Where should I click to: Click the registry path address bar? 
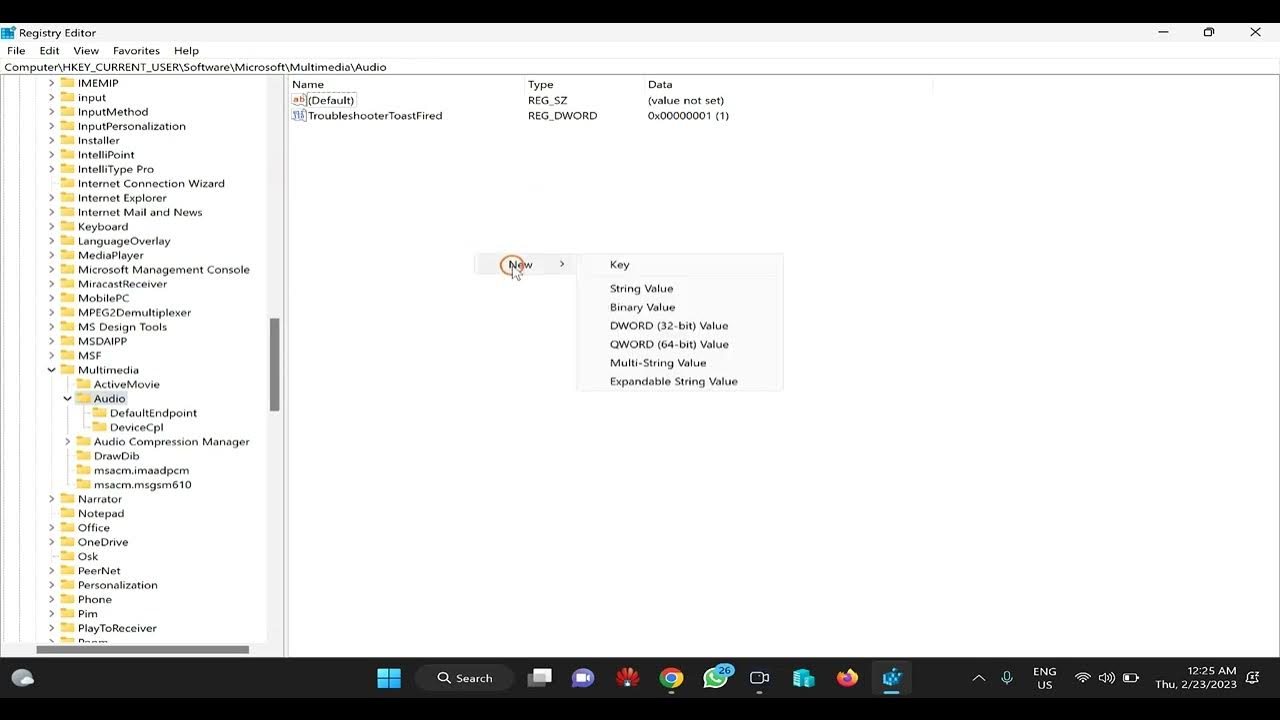640,67
